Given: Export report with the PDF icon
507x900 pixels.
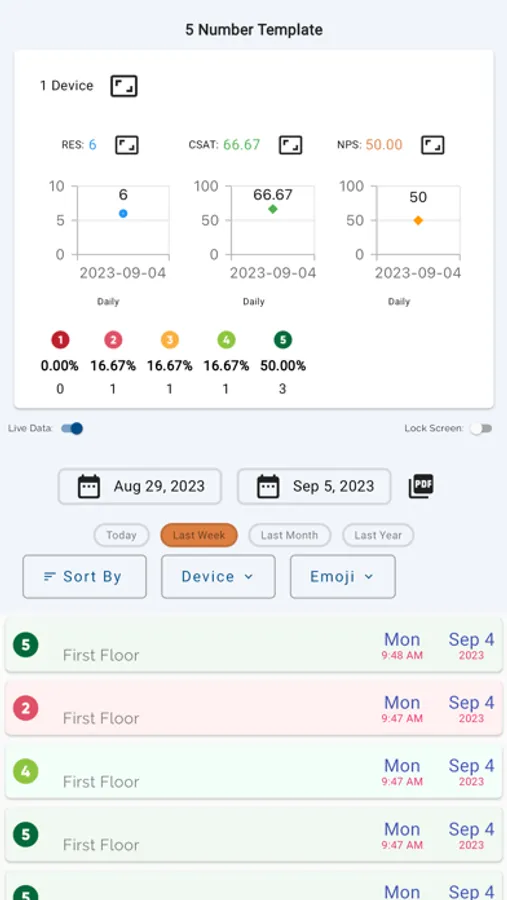Looking at the screenshot, I should point(421,486).
